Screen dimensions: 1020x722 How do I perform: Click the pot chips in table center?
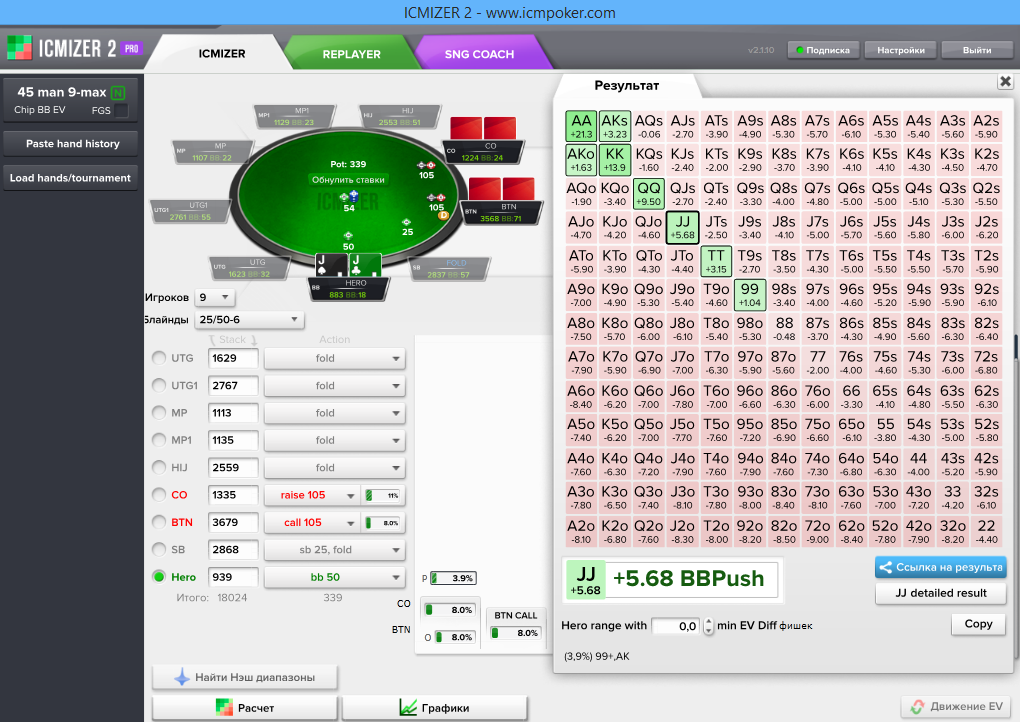click(x=349, y=196)
